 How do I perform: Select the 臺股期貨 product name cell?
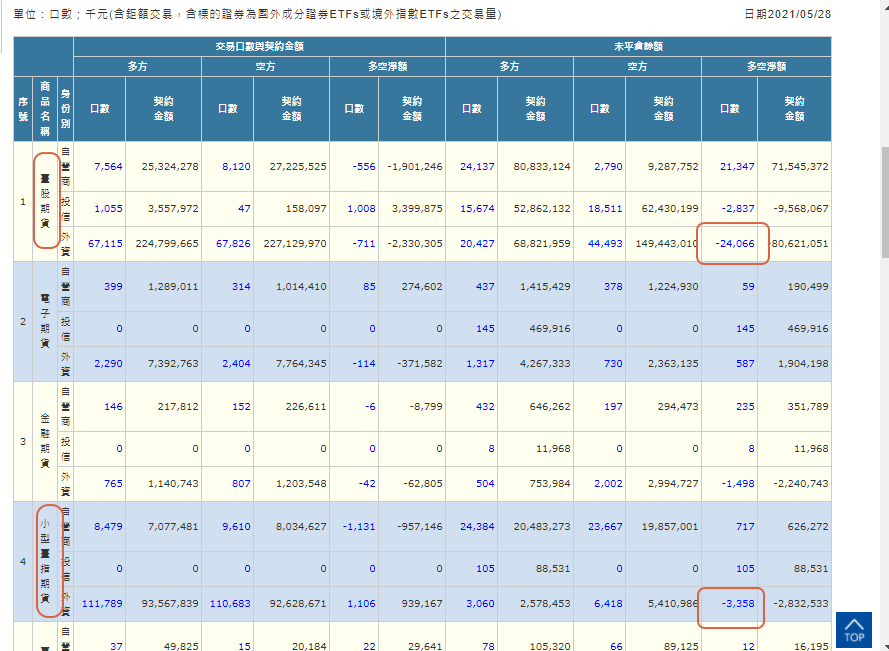point(45,201)
